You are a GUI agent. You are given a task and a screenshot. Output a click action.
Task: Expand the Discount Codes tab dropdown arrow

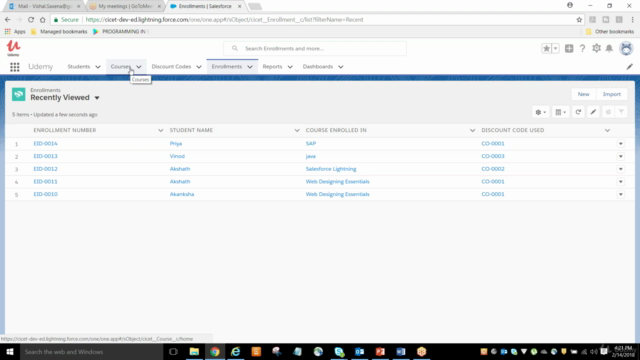tap(199, 67)
